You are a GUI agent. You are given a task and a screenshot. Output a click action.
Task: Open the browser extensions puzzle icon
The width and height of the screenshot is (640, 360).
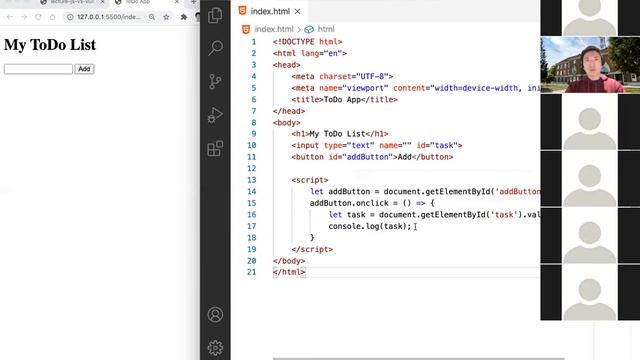coord(184,17)
